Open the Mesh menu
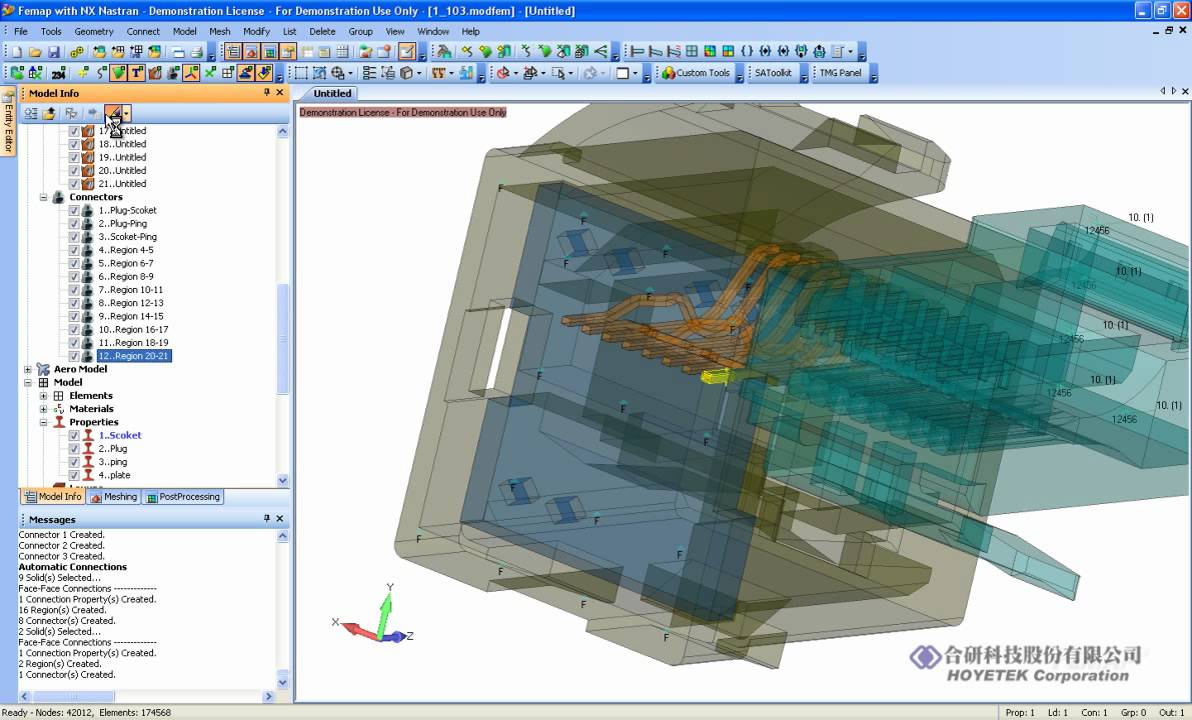The height and width of the screenshot is (720, 1192). [220, 31]
